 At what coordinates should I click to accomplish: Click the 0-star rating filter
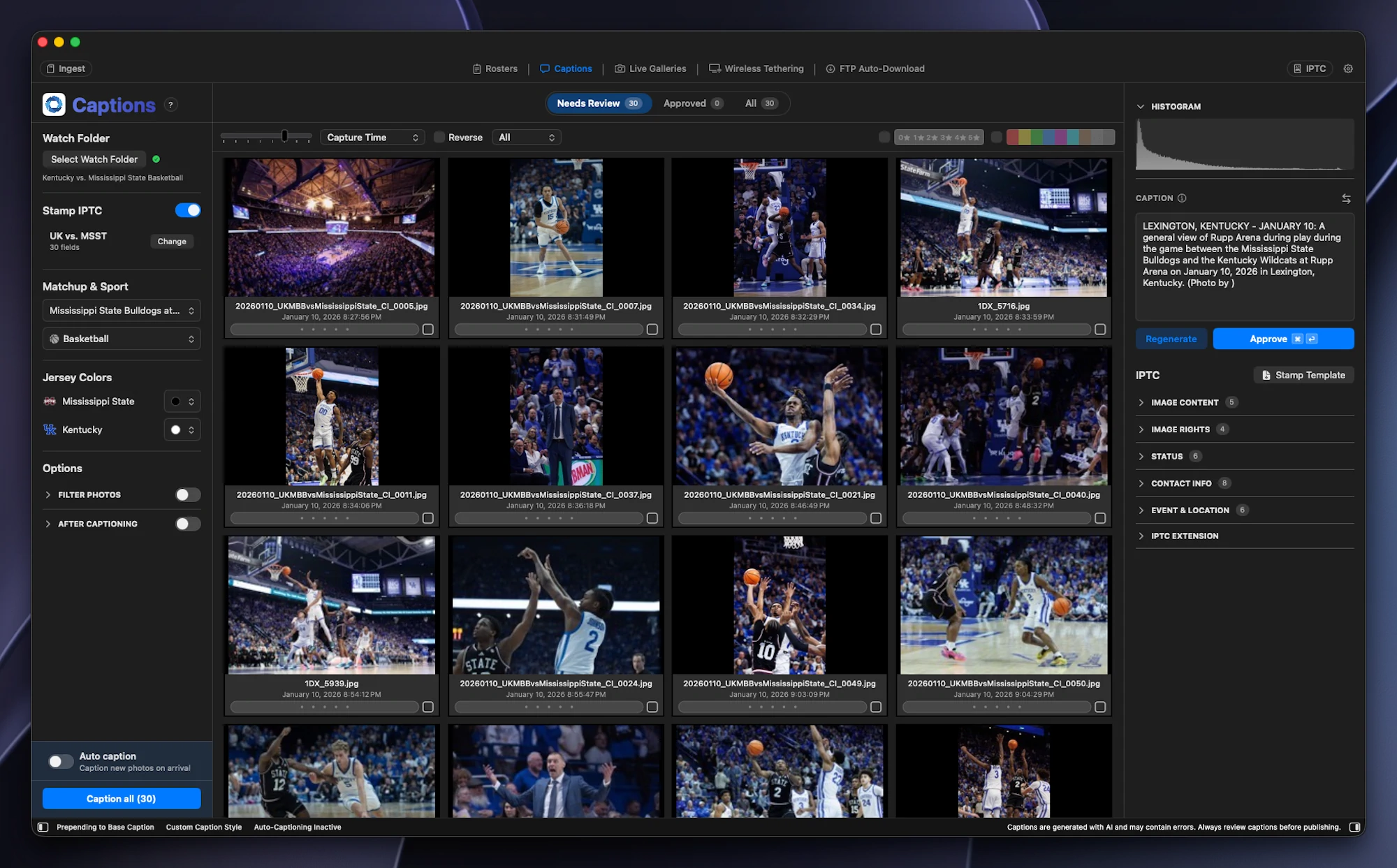pos(905,138)
